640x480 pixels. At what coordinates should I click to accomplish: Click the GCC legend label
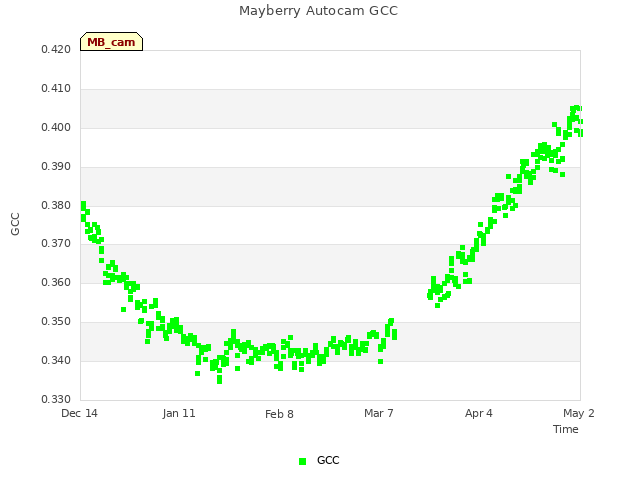pyautogui.click(x=328, y=460)
